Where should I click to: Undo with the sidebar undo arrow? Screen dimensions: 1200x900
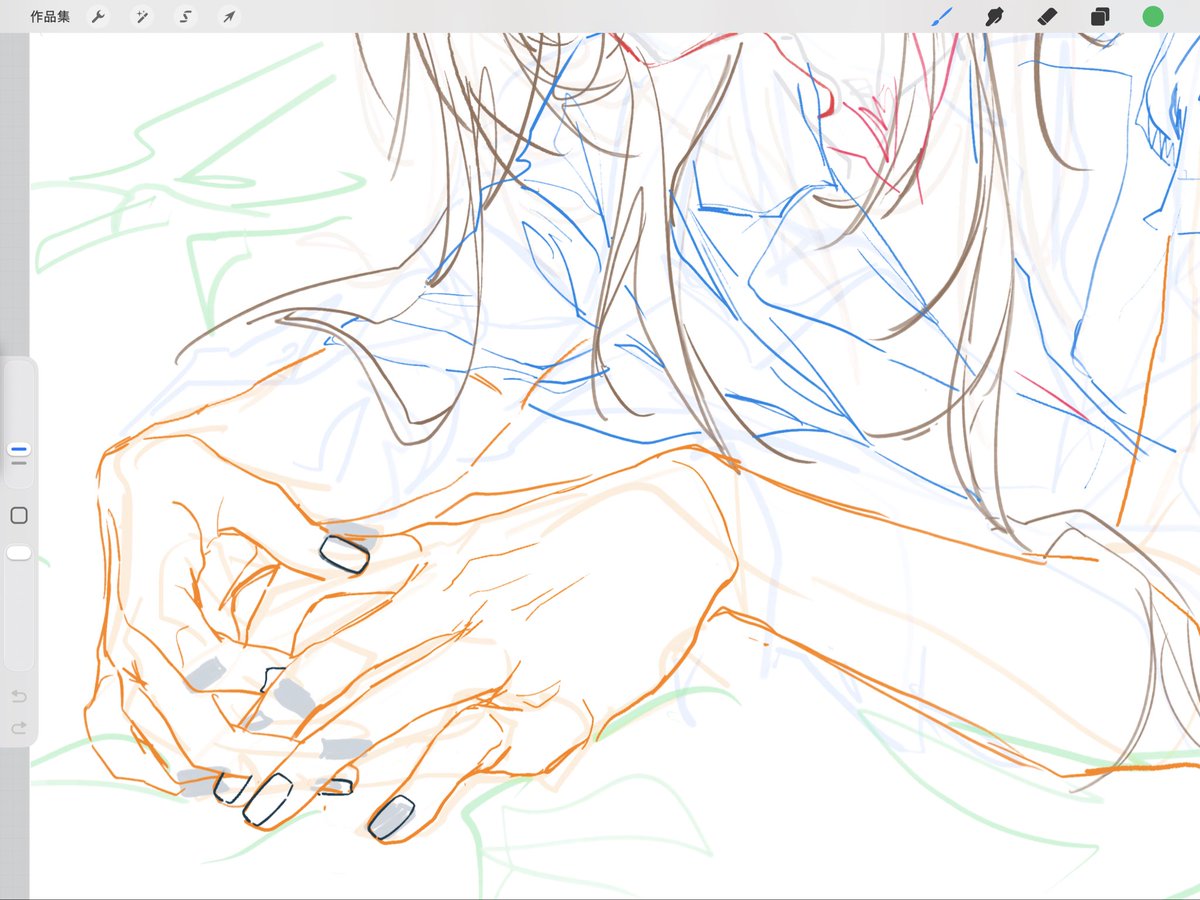pos(18,696)
